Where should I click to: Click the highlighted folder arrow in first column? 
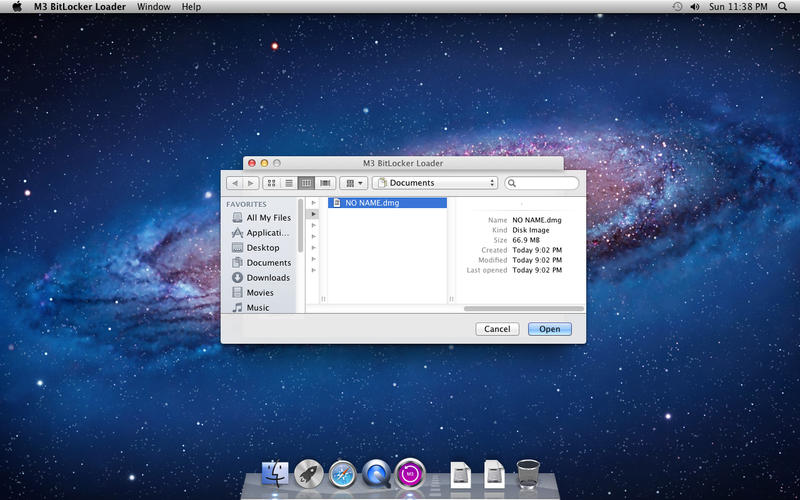(x=314, y=214)
